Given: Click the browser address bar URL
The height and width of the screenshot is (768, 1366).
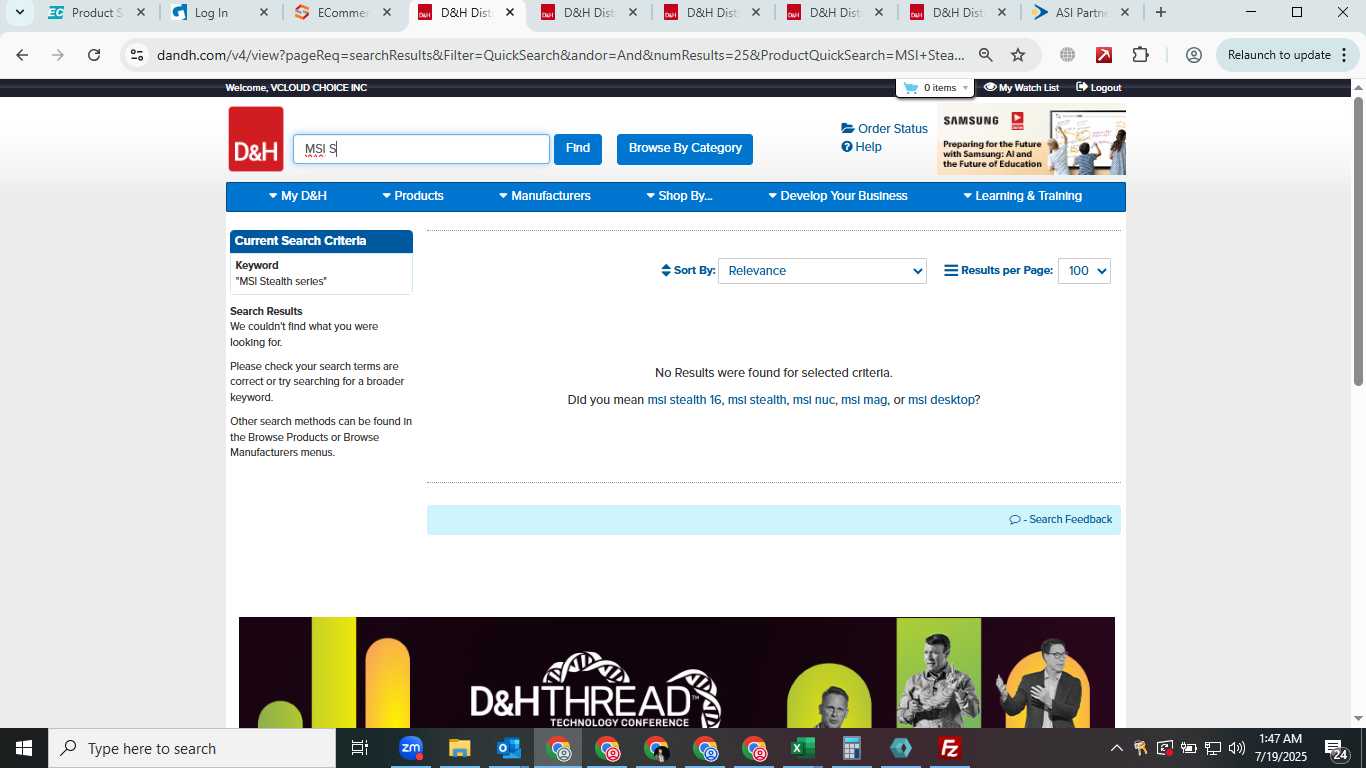Looking at the screenshot, I should (560, 55).
